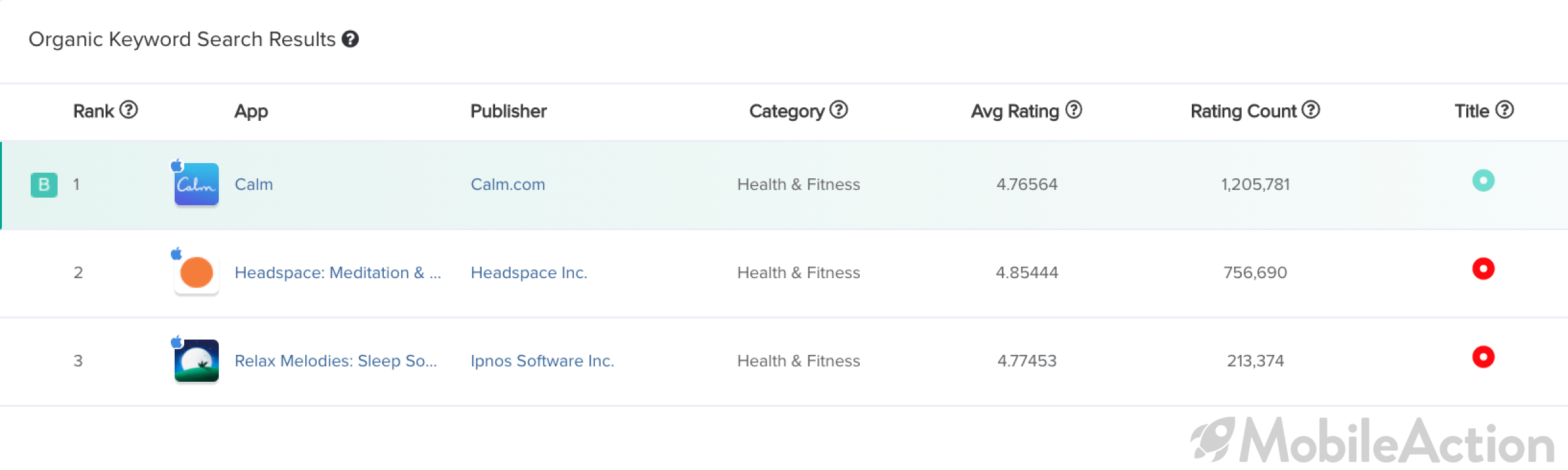Viewport: 1568px width, 470px height.
Task: Click the red Title indicator for Relax Melodies
Action: click(1483, 357)
